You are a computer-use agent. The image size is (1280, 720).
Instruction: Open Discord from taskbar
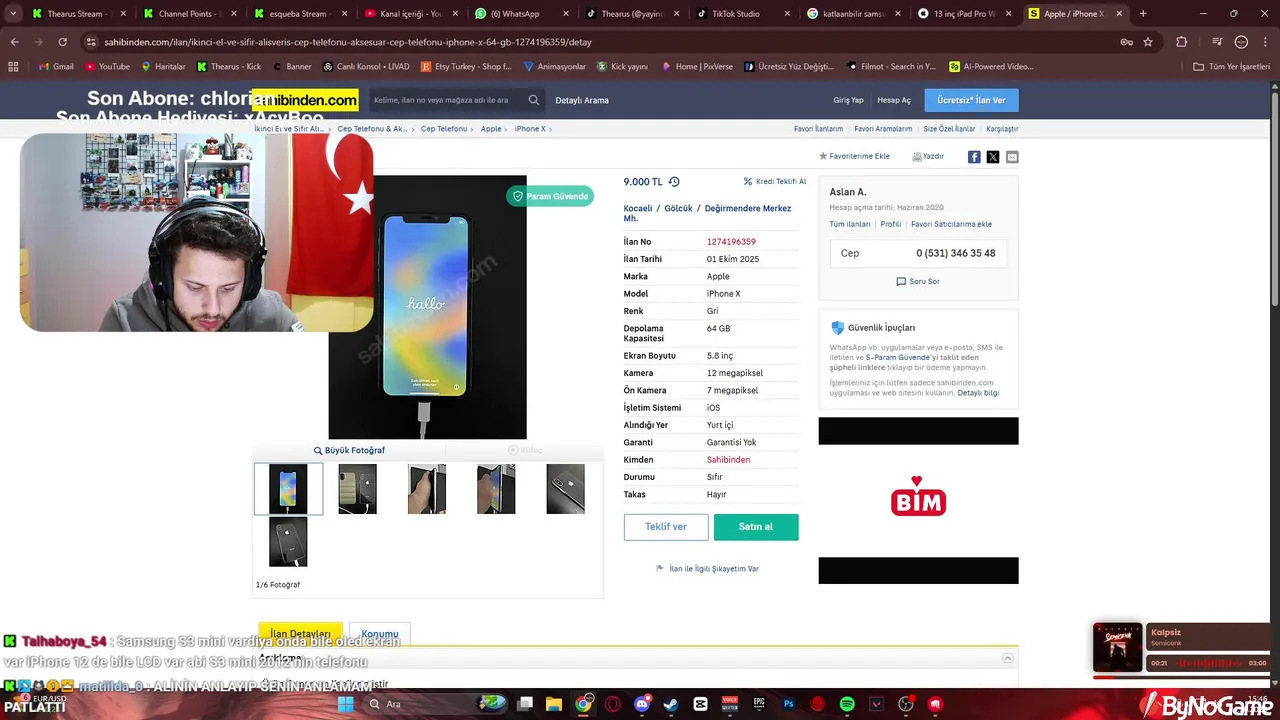(x=642, y=704)
